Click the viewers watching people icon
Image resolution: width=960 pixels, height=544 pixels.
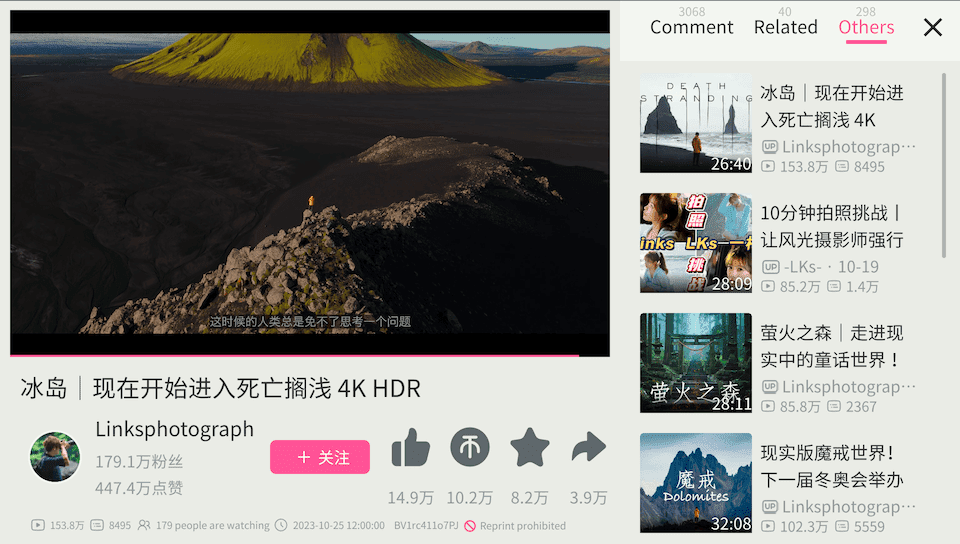click(x=144, y=525)
